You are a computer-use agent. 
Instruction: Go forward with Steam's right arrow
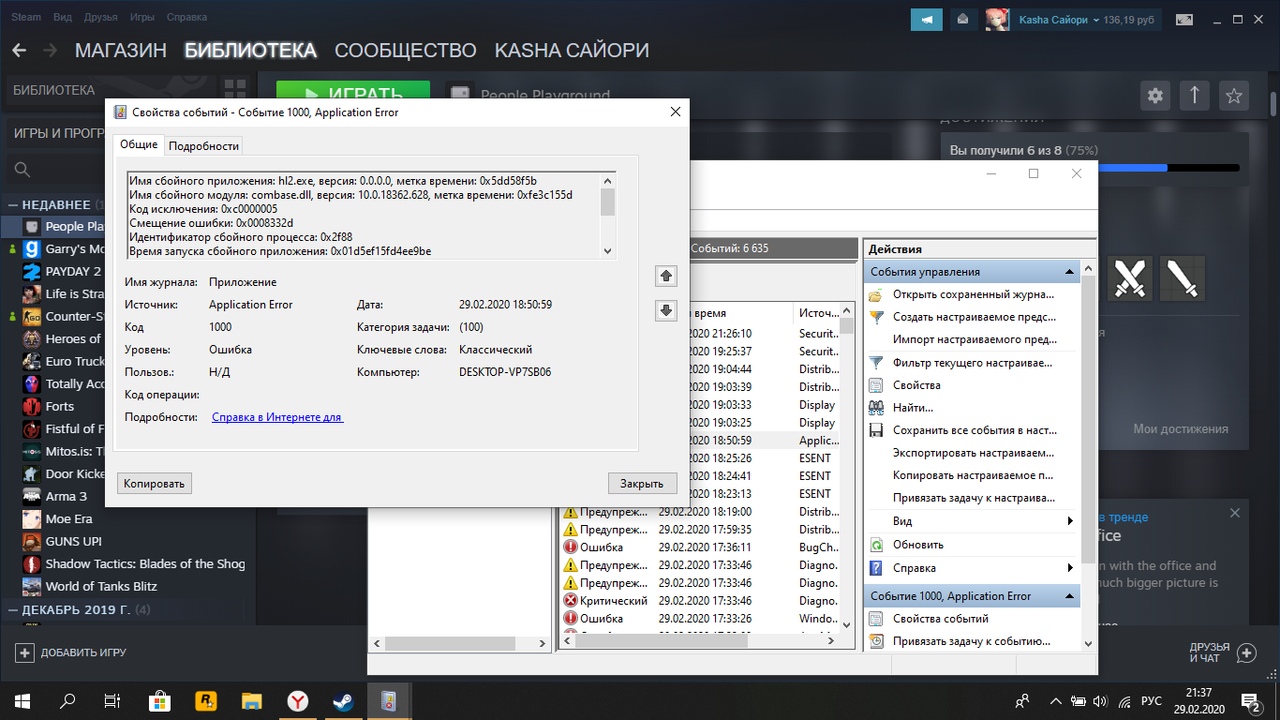tap(50, 50)
